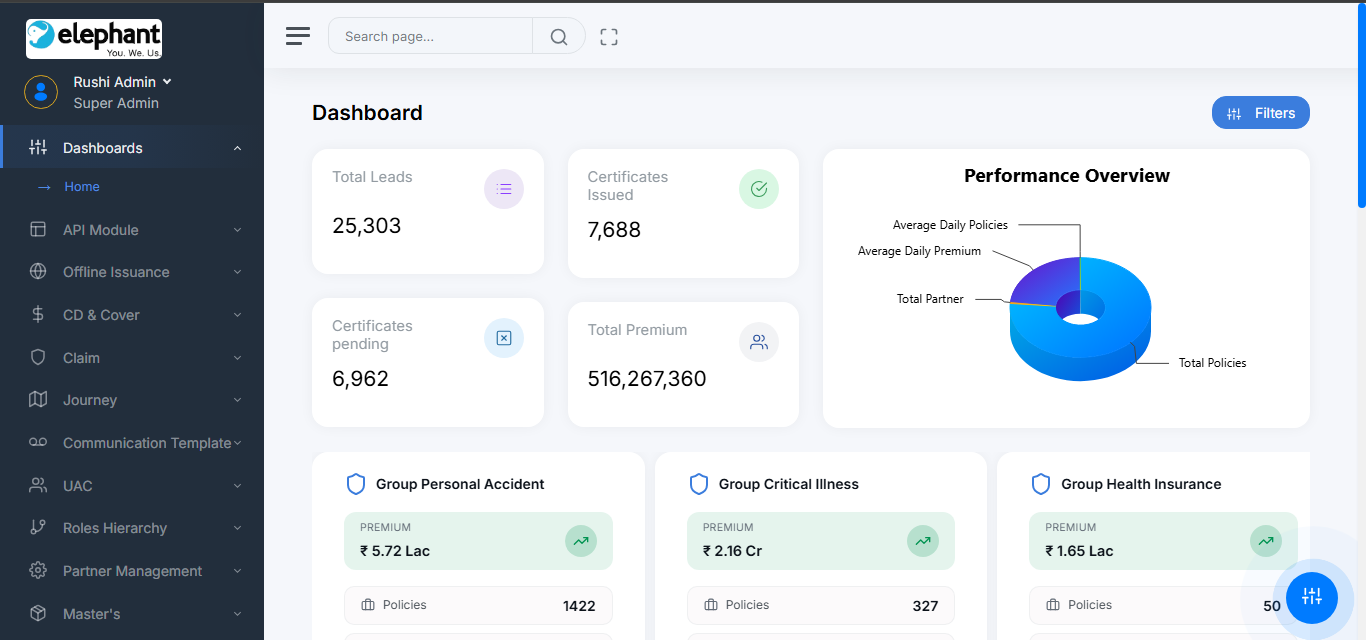This screenshot has width=1366, height=640.
Task: Select the Offline Issuance menu item
Action: click(116, 272)
